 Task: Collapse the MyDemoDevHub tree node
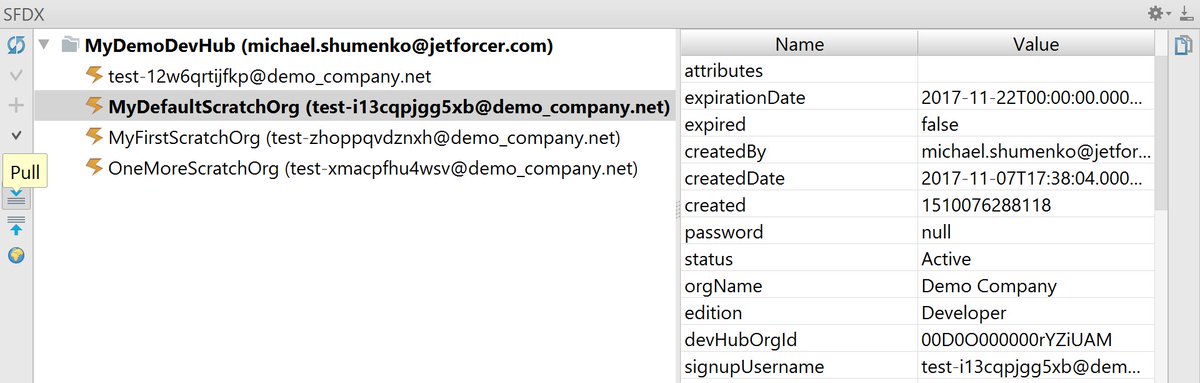43,46
